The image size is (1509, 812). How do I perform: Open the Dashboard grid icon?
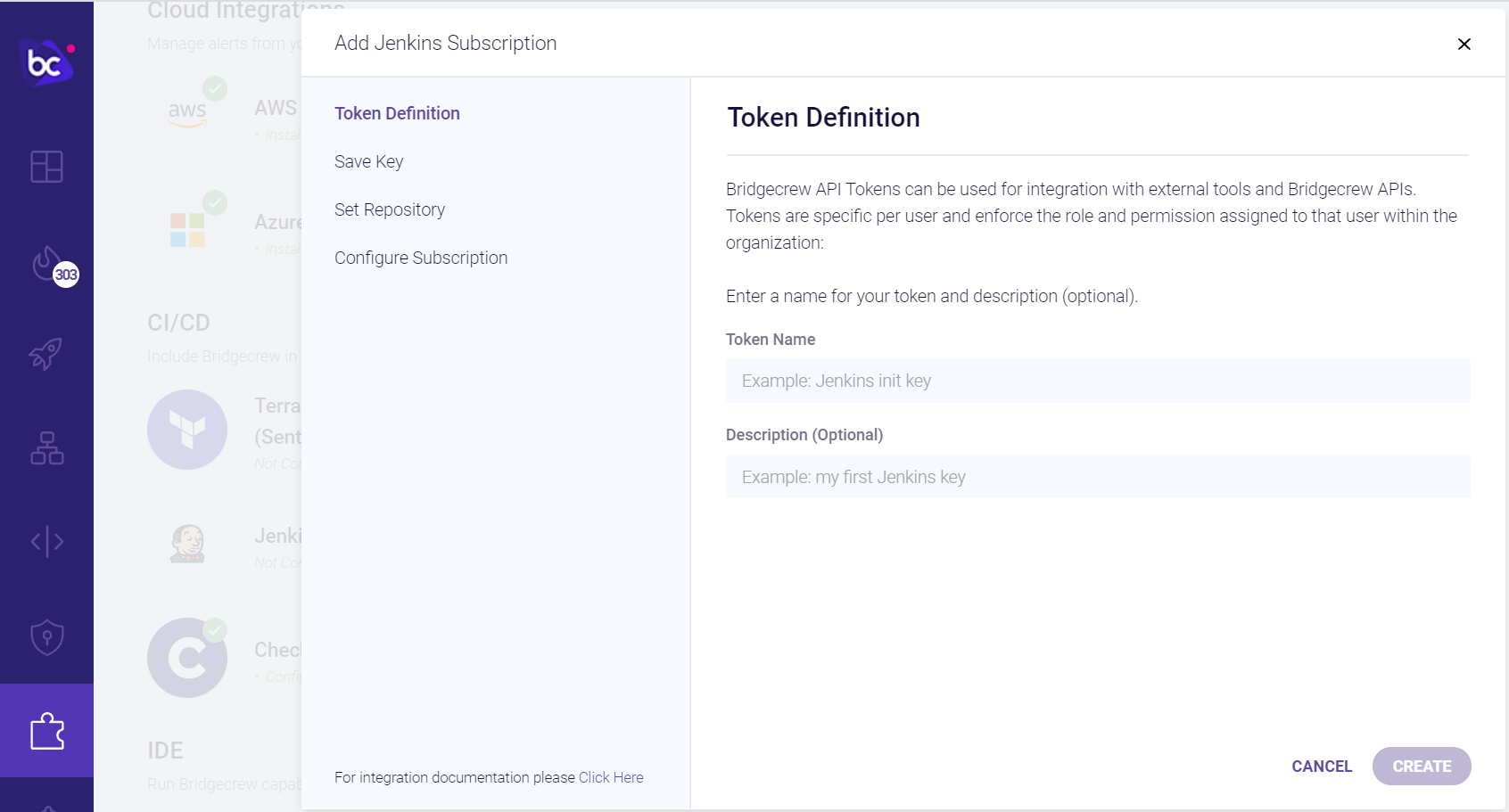(46, 167)
